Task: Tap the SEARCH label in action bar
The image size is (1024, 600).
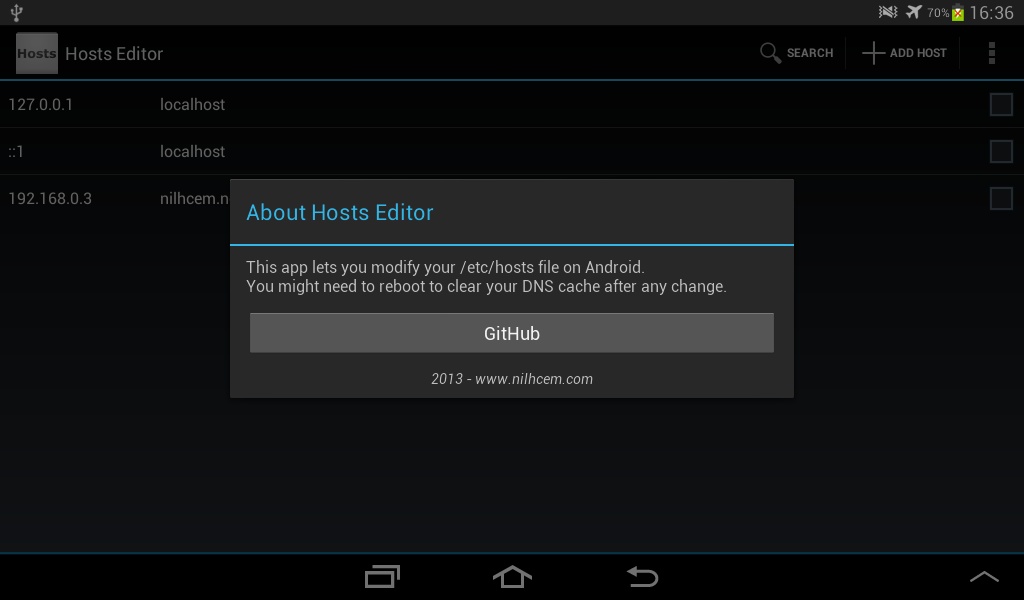Action: coord(810,53)
